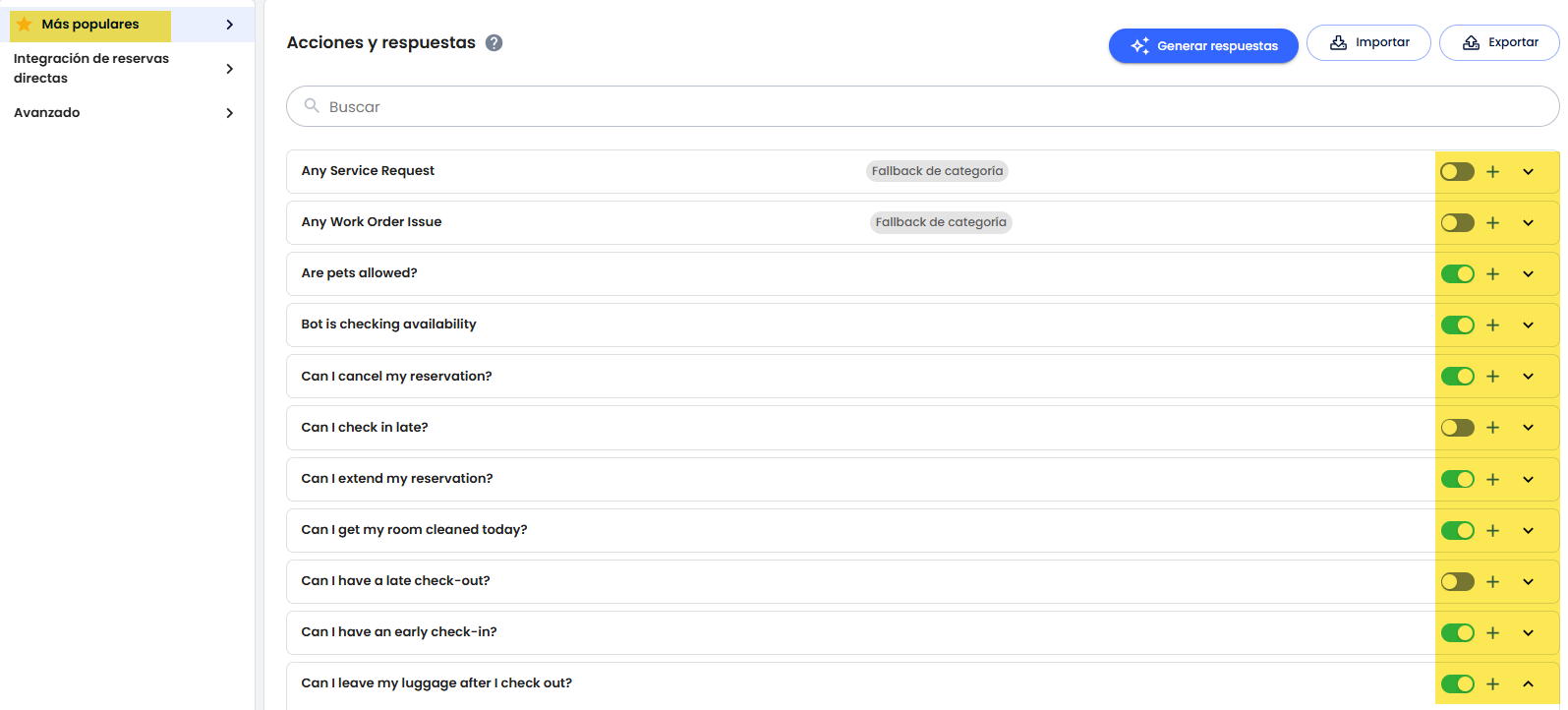Viewport: 1568px width, 710px height.
Task: Turn off Can I have an early check-in? toggle
Action: [1457, 632]
